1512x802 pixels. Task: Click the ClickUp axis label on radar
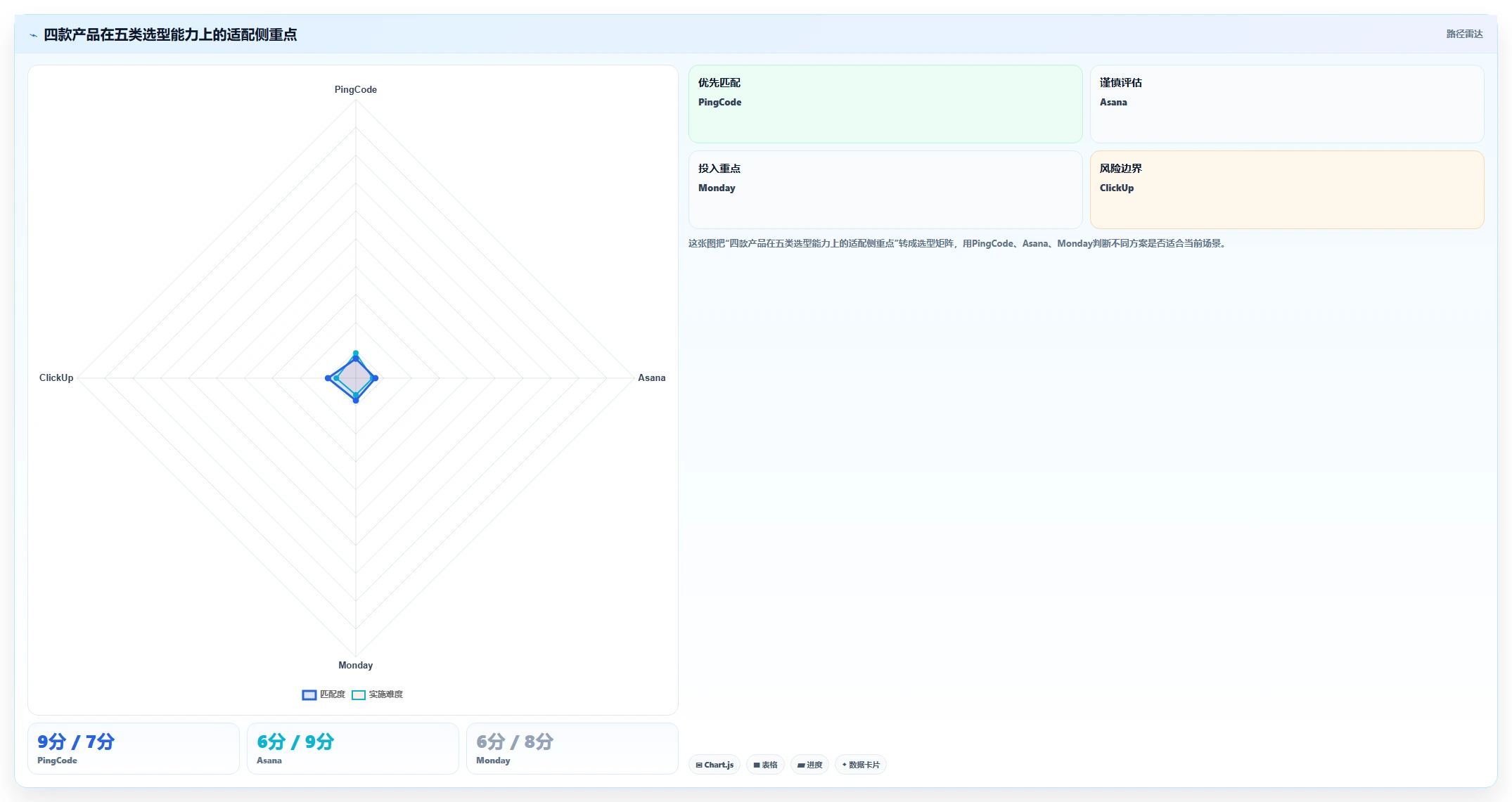coord(56,377)
